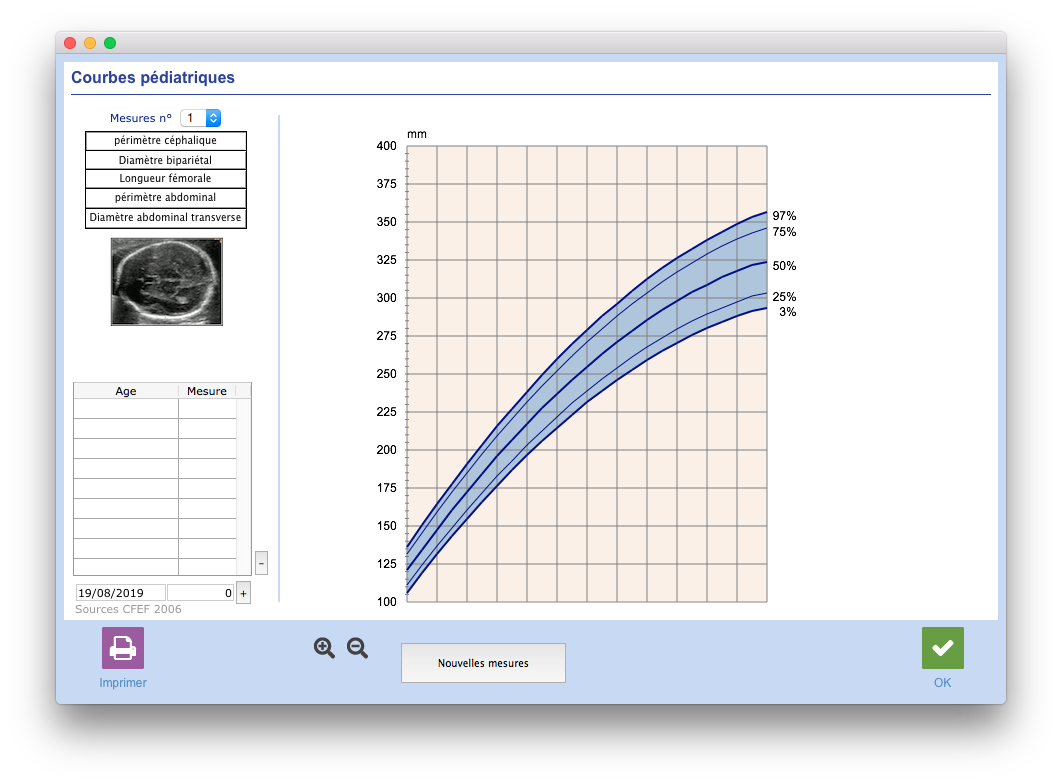This screenshot has height=784, width=1062.
Task: Click the 50% percentile curve label
Action: pyautogui.click(x=784, y=266)
